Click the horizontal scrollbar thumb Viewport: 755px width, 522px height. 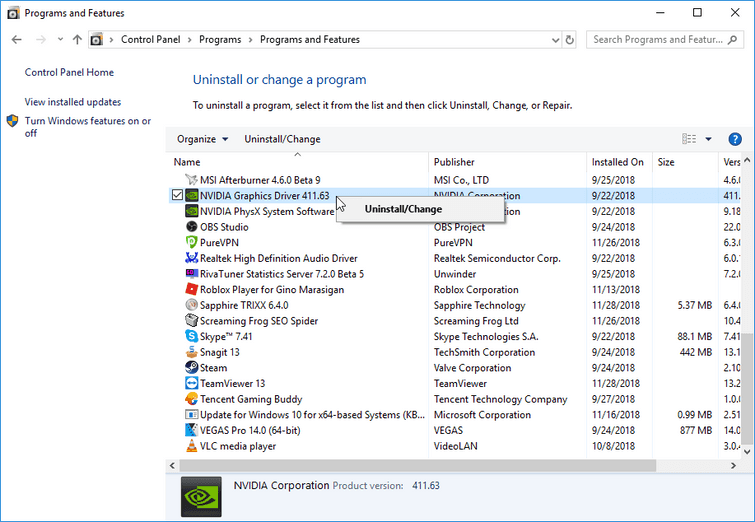(x=417, y=466)
